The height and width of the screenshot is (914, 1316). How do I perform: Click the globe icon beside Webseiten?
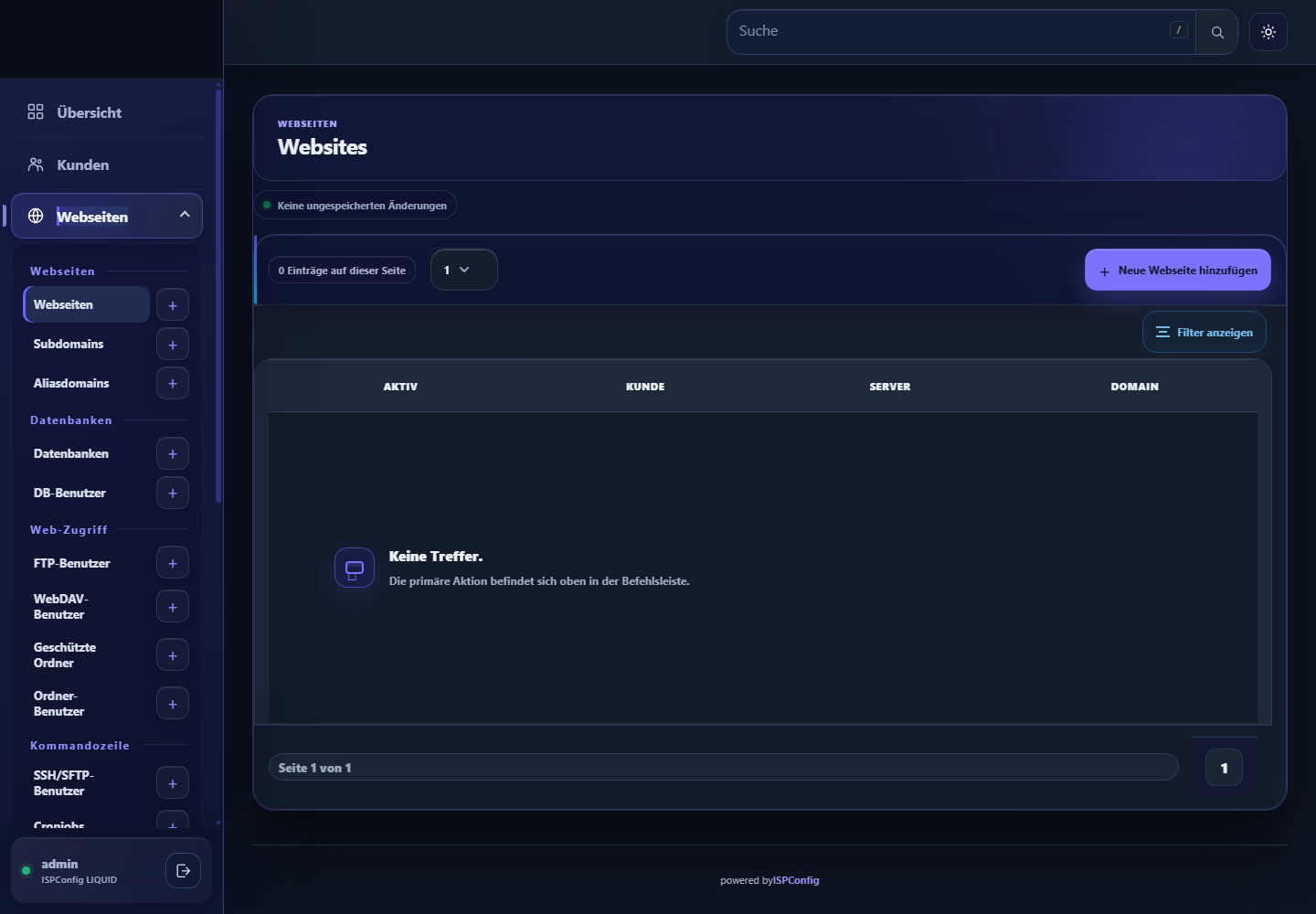(36, 216)
